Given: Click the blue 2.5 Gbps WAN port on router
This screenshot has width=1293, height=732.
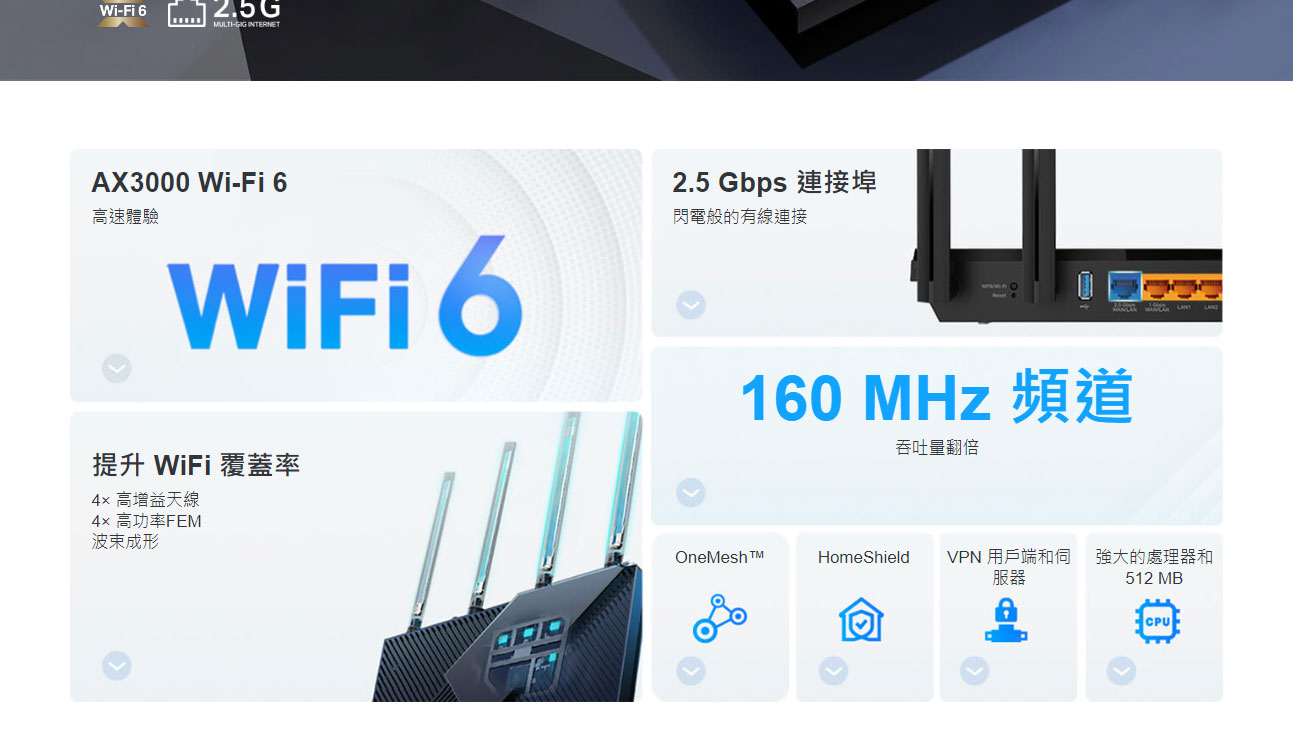Looking at the screenshot, I should [1125, 289].
